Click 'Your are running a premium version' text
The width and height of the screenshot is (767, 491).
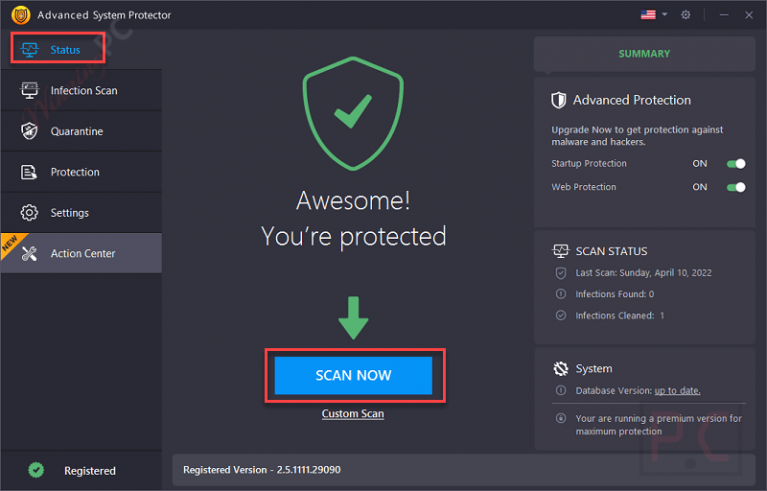click(x=658, y=425)
